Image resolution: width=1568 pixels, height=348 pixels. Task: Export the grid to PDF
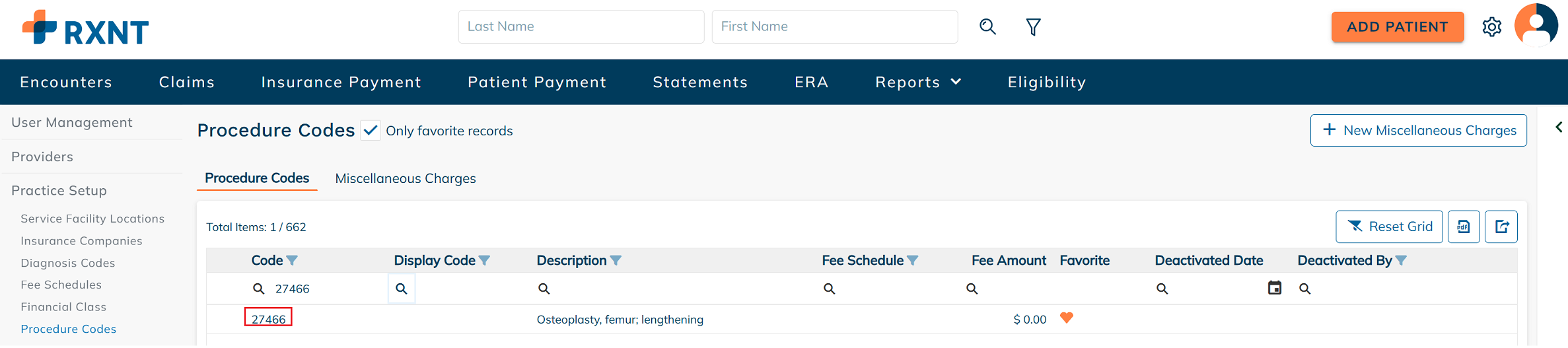[1464, 227]
